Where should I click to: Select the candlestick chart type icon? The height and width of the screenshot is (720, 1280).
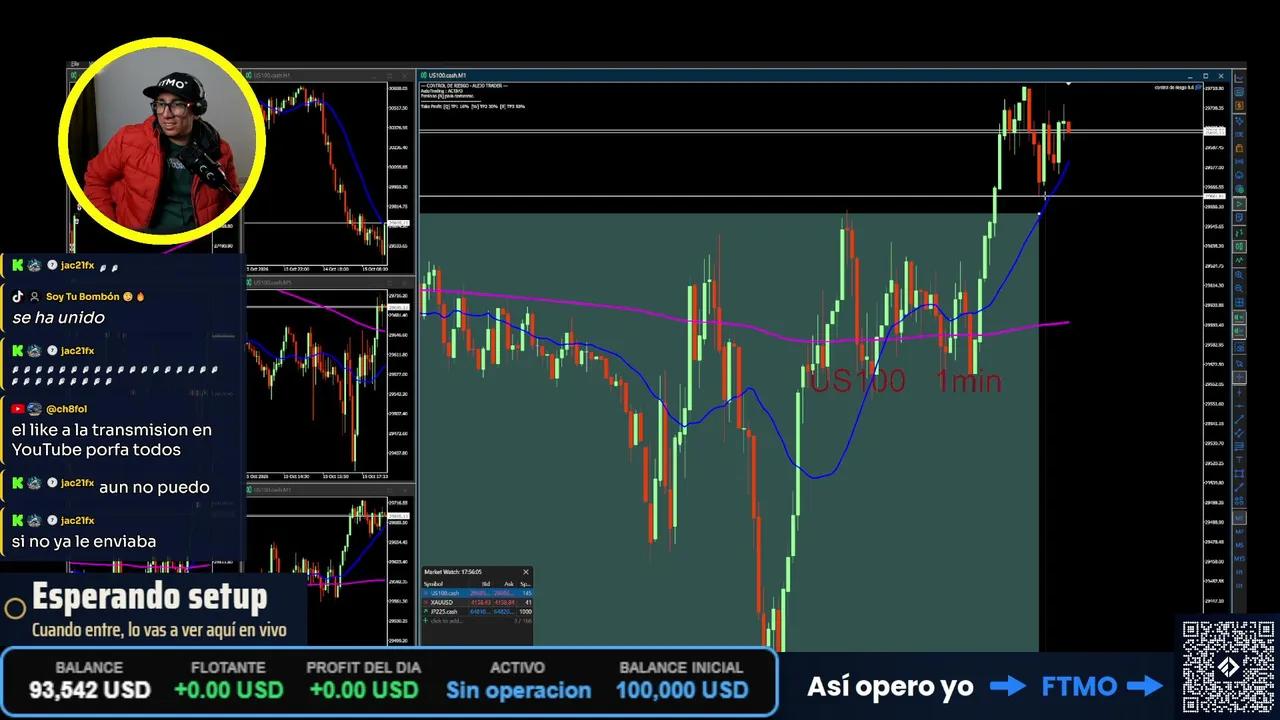[1240, 246]
